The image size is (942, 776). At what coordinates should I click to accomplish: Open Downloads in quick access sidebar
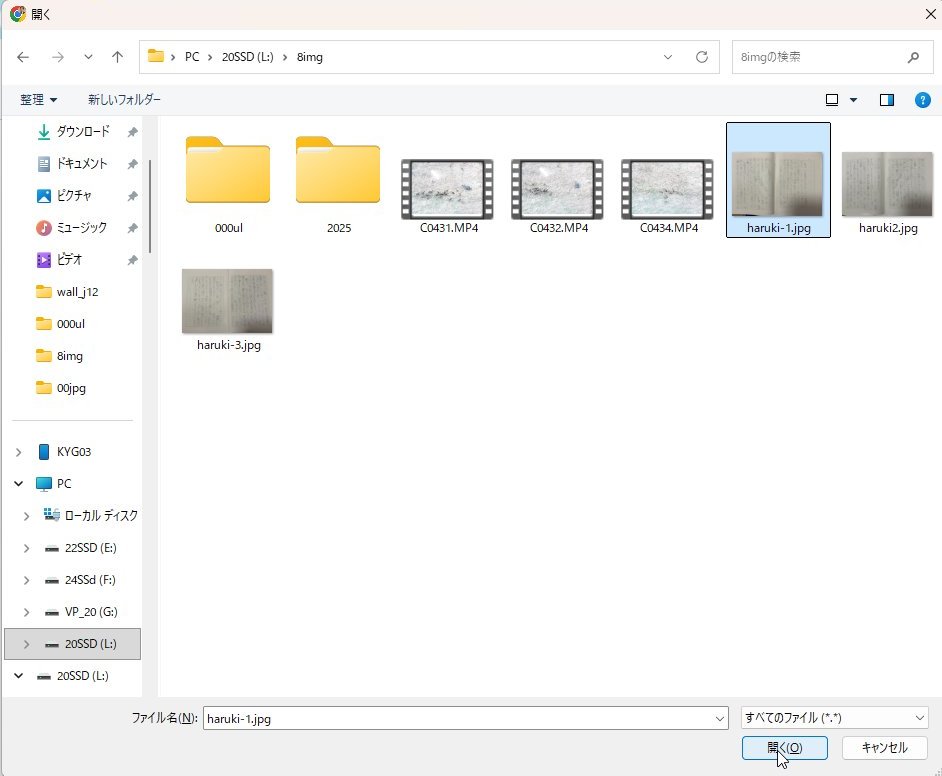coord(82,132)
